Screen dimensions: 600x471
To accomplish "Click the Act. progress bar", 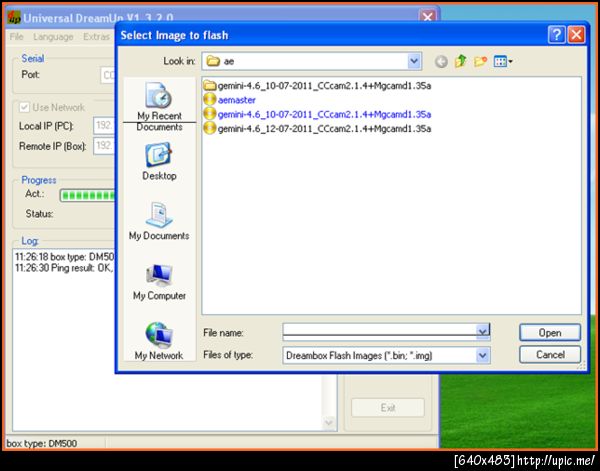I will [88, 196].
